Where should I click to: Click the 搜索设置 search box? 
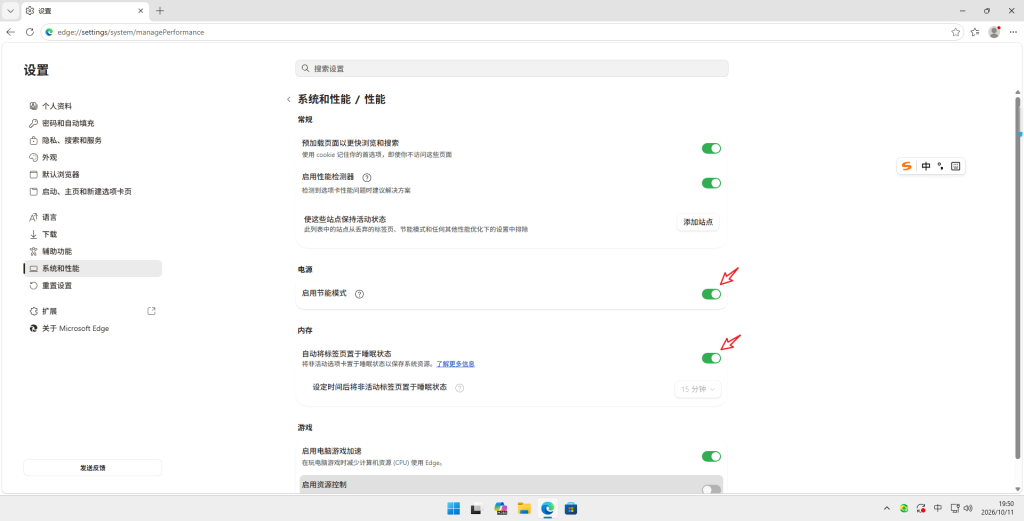coord(511,68)
